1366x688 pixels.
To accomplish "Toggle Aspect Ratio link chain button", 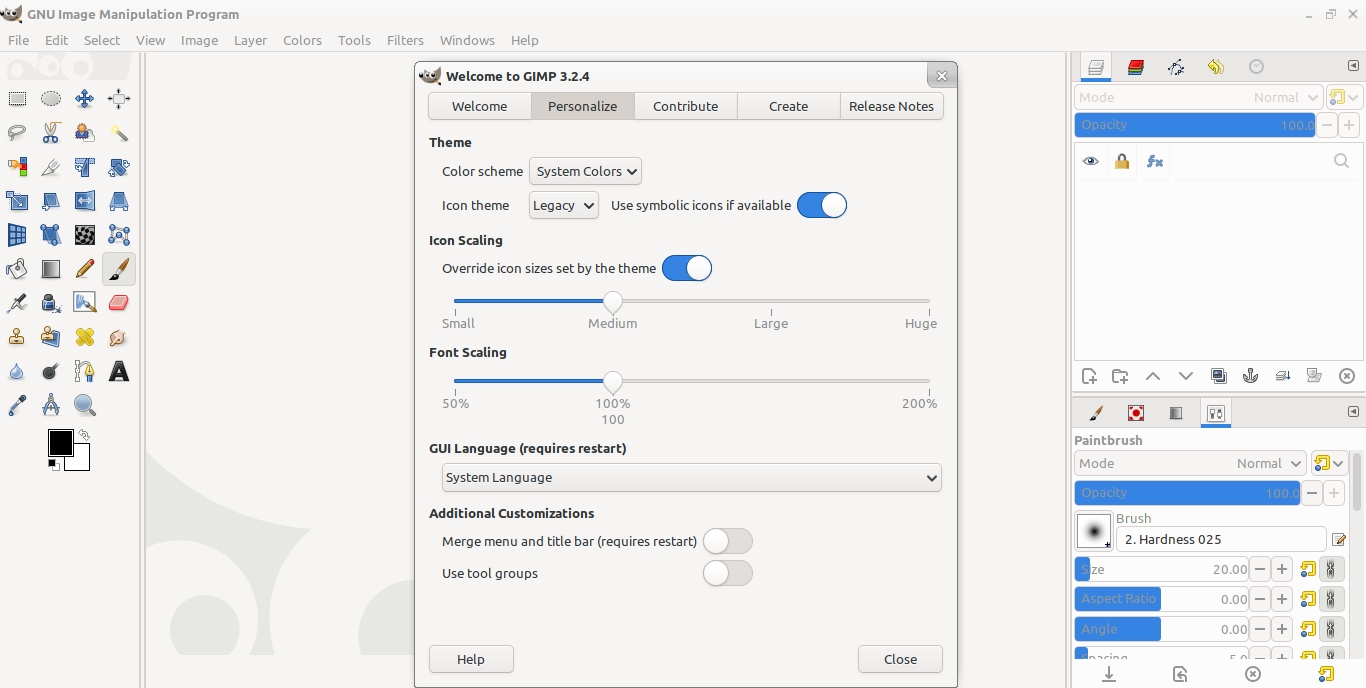I will pyautogui.click(x=1331, y=599).
